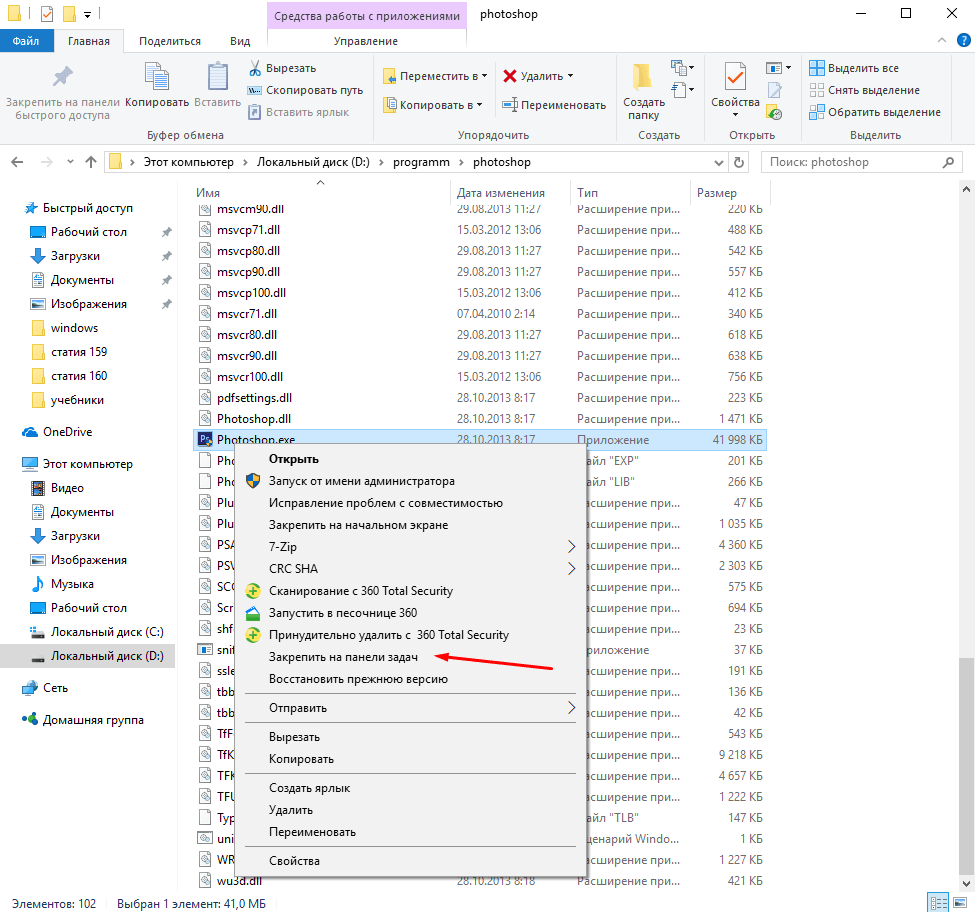The image size is (975, 912).
Task: Expand the 7-Zip submenu
Action: tap(572, 547)
